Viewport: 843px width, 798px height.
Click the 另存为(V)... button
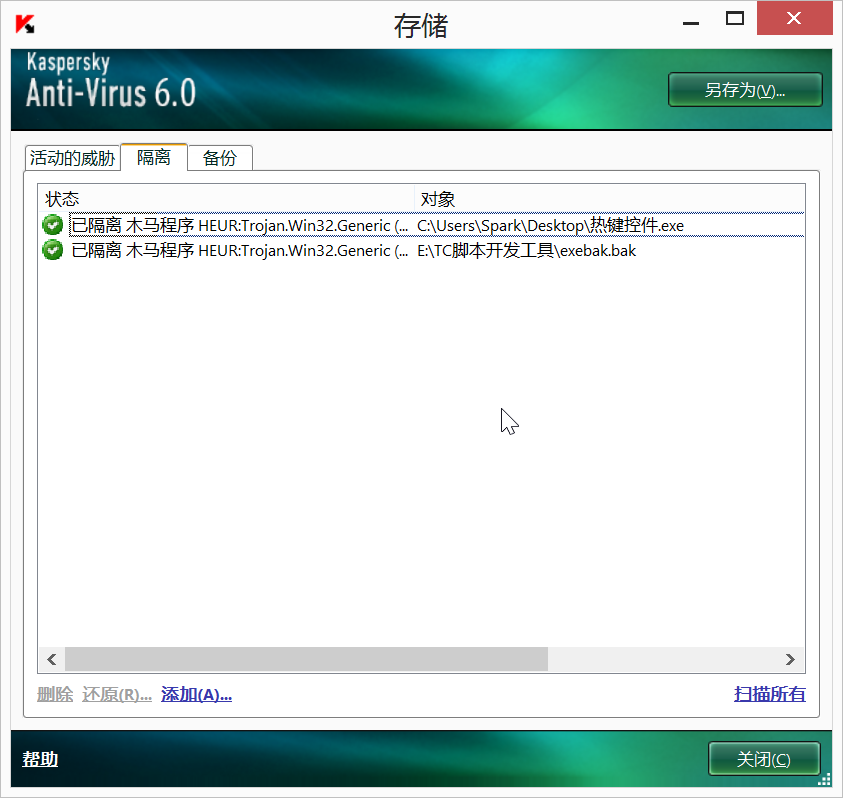(x=745, y=90)
